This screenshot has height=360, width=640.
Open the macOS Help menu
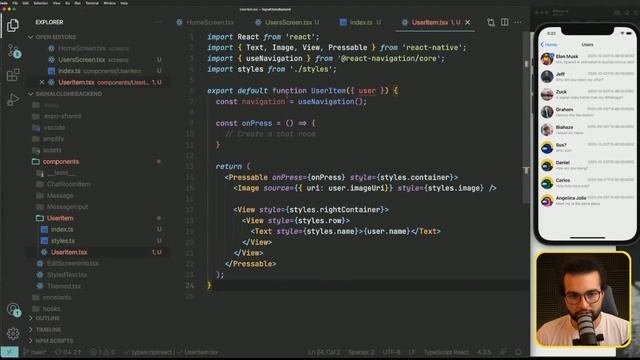[x=124, y=3]
